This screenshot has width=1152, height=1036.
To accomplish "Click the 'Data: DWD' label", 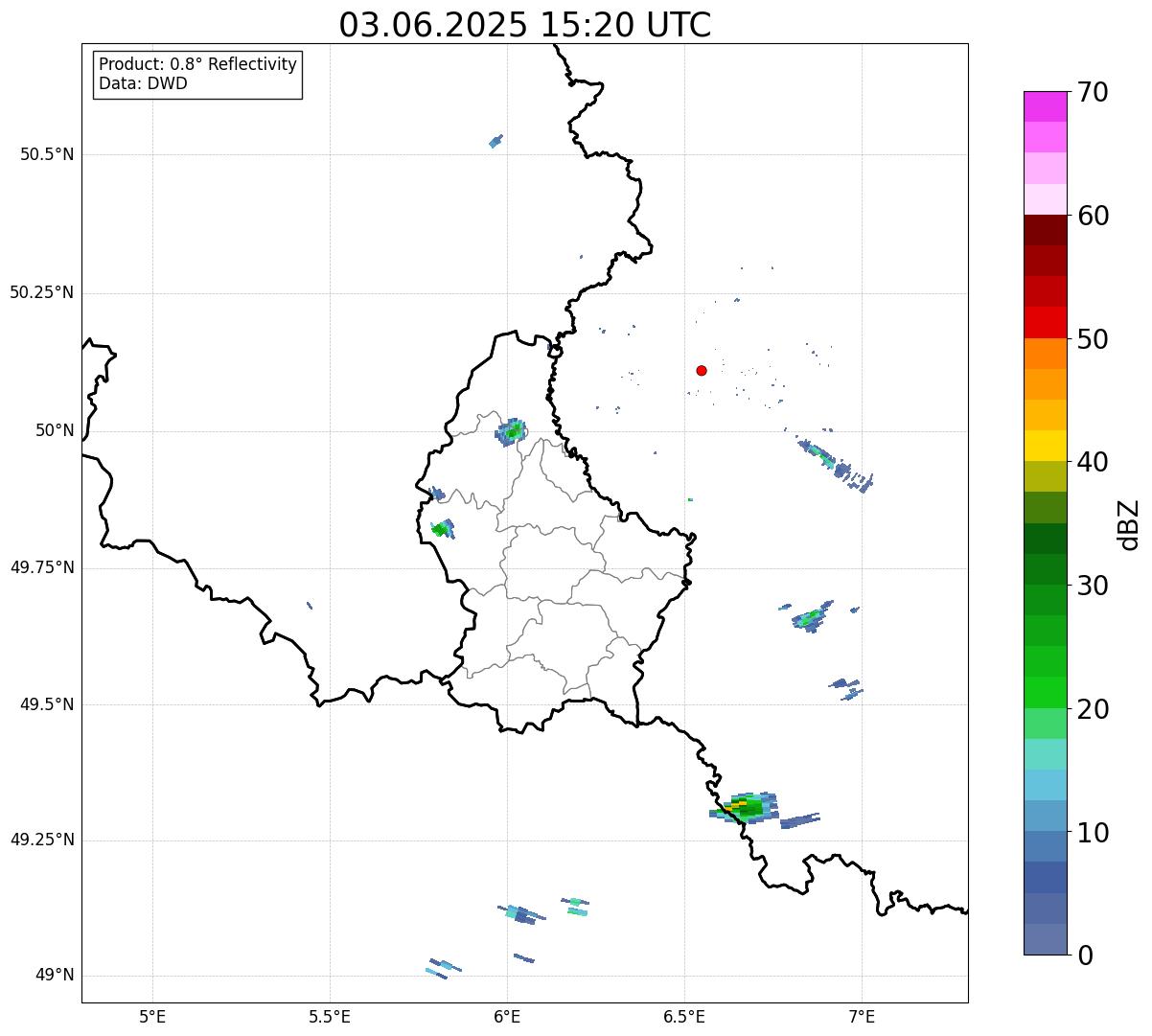I will [144, 83].
